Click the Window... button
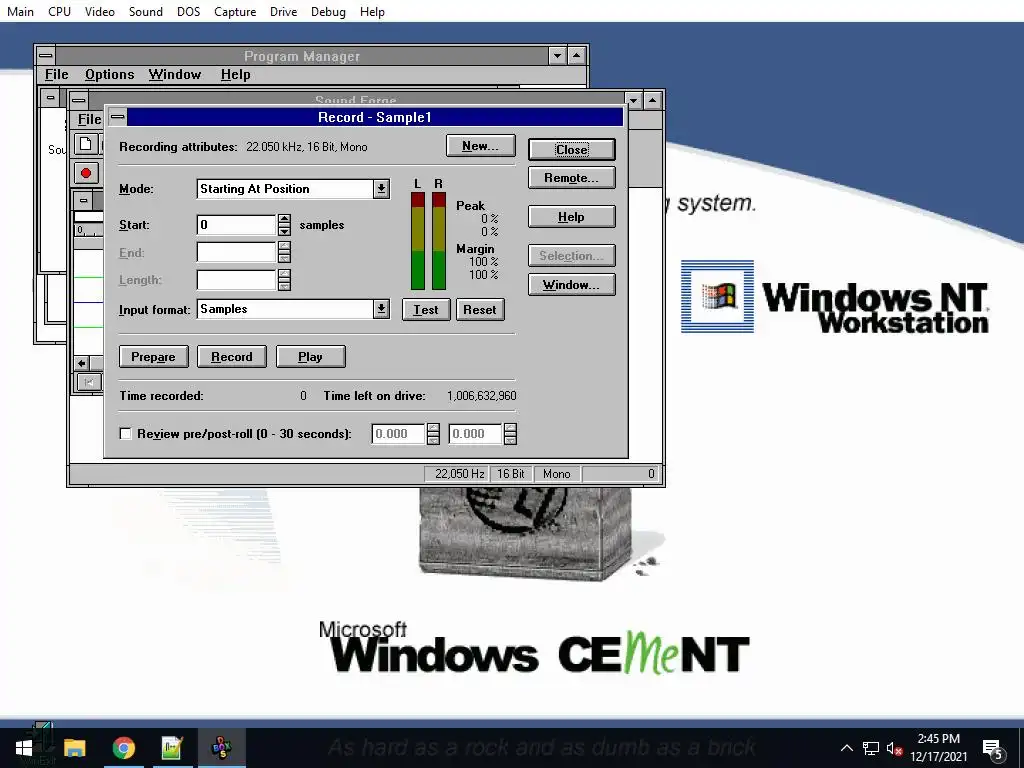Viewport: 1024px width, 768px height. pyautogui.click(x=571, y=285)
